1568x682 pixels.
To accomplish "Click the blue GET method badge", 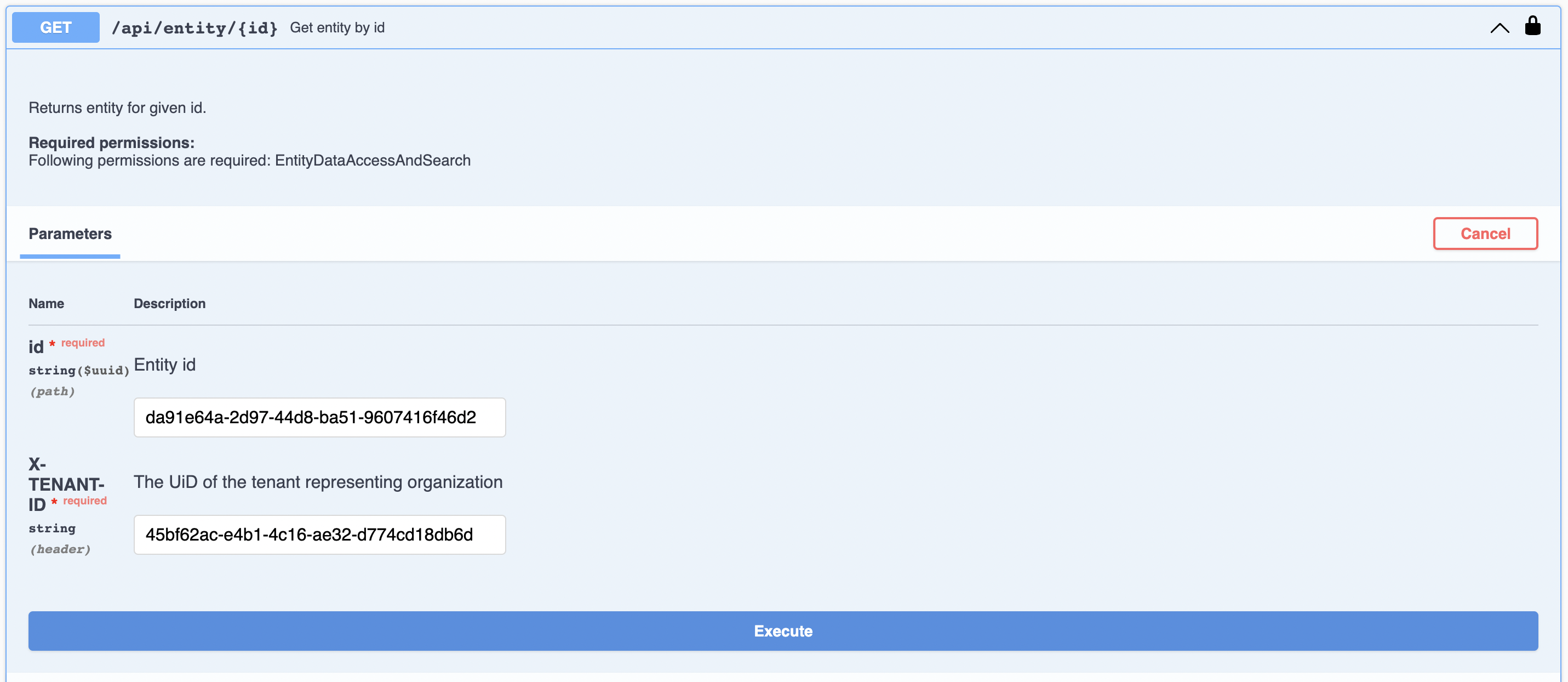I will (x=55, y=27).
